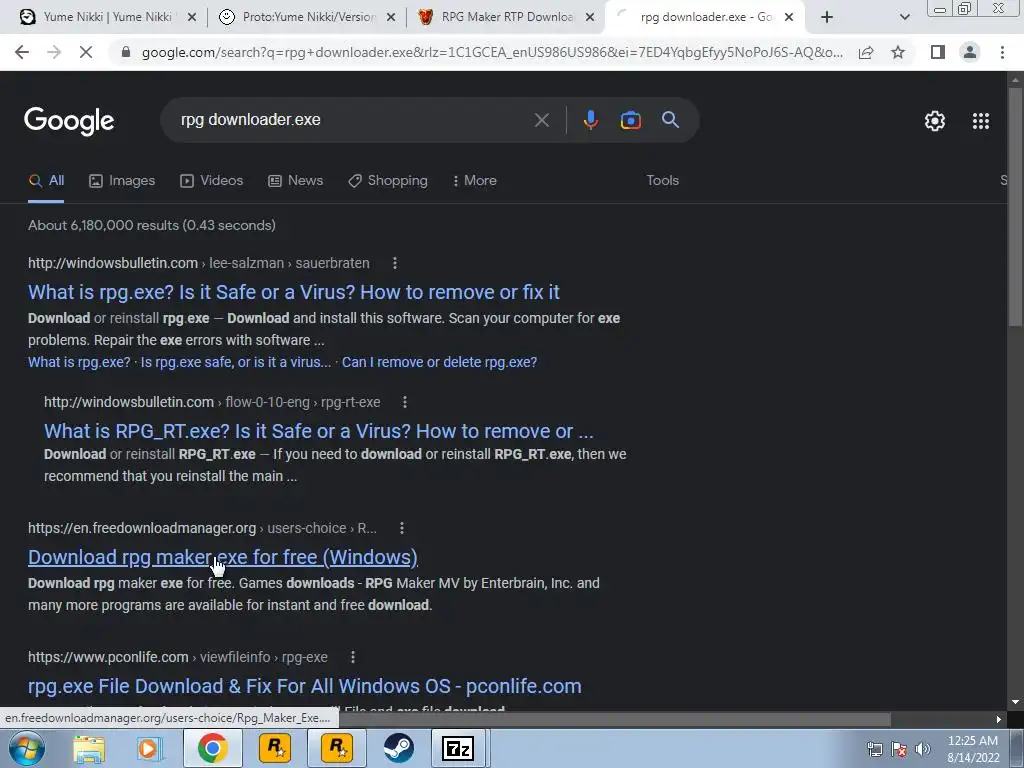Open 7-Zip from the taskbar
Viewport: 1024px width, 768px height.
click(x=458, y=748)
